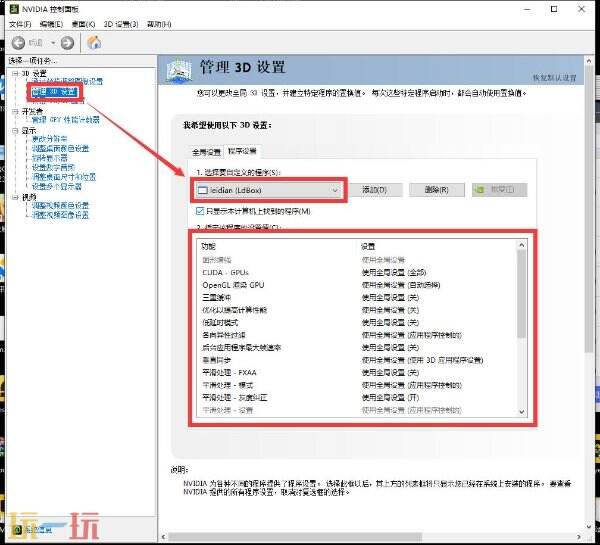This screenshot has width=600, height=545.
Task: Open the 帮助(H) menu
Action: point(159,24)
